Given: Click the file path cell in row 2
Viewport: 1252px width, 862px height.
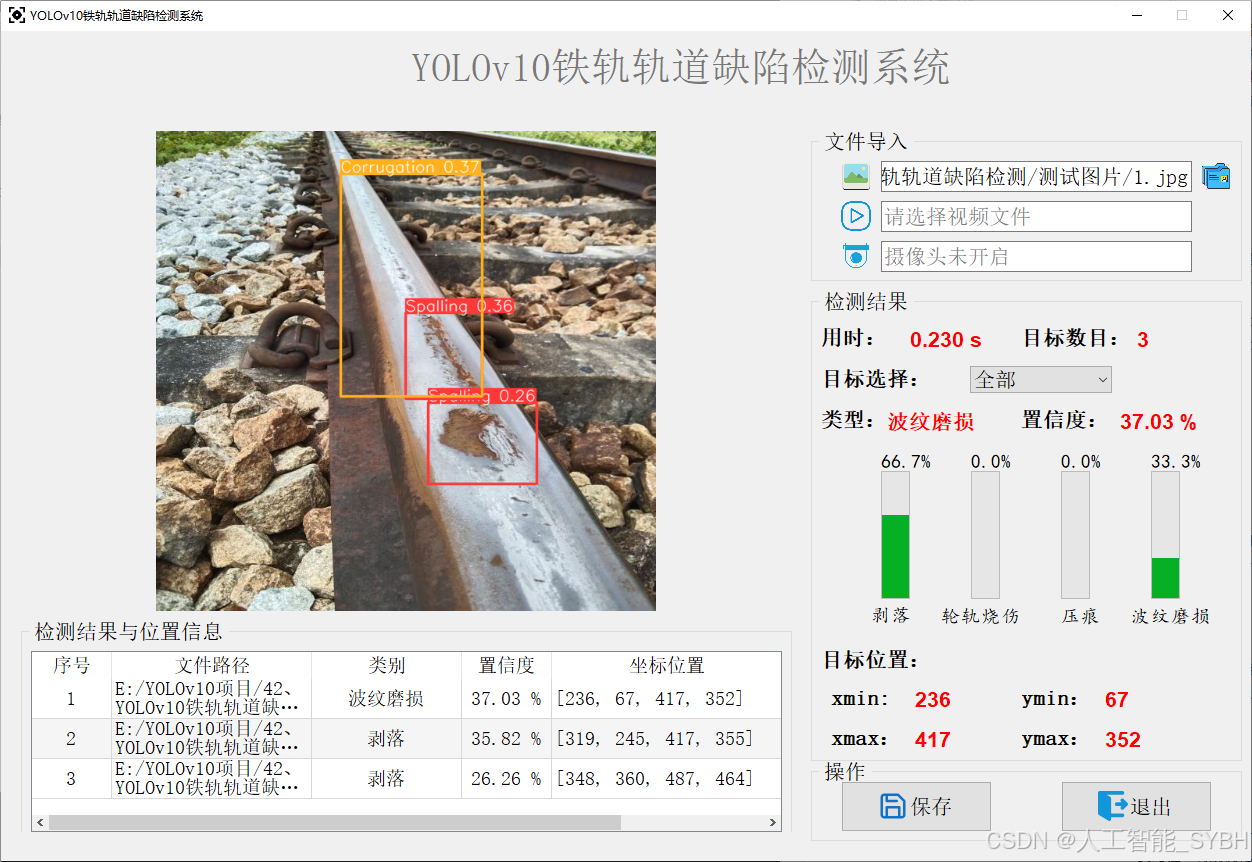Looking at the screenshot, I should [x=212, y=738].
